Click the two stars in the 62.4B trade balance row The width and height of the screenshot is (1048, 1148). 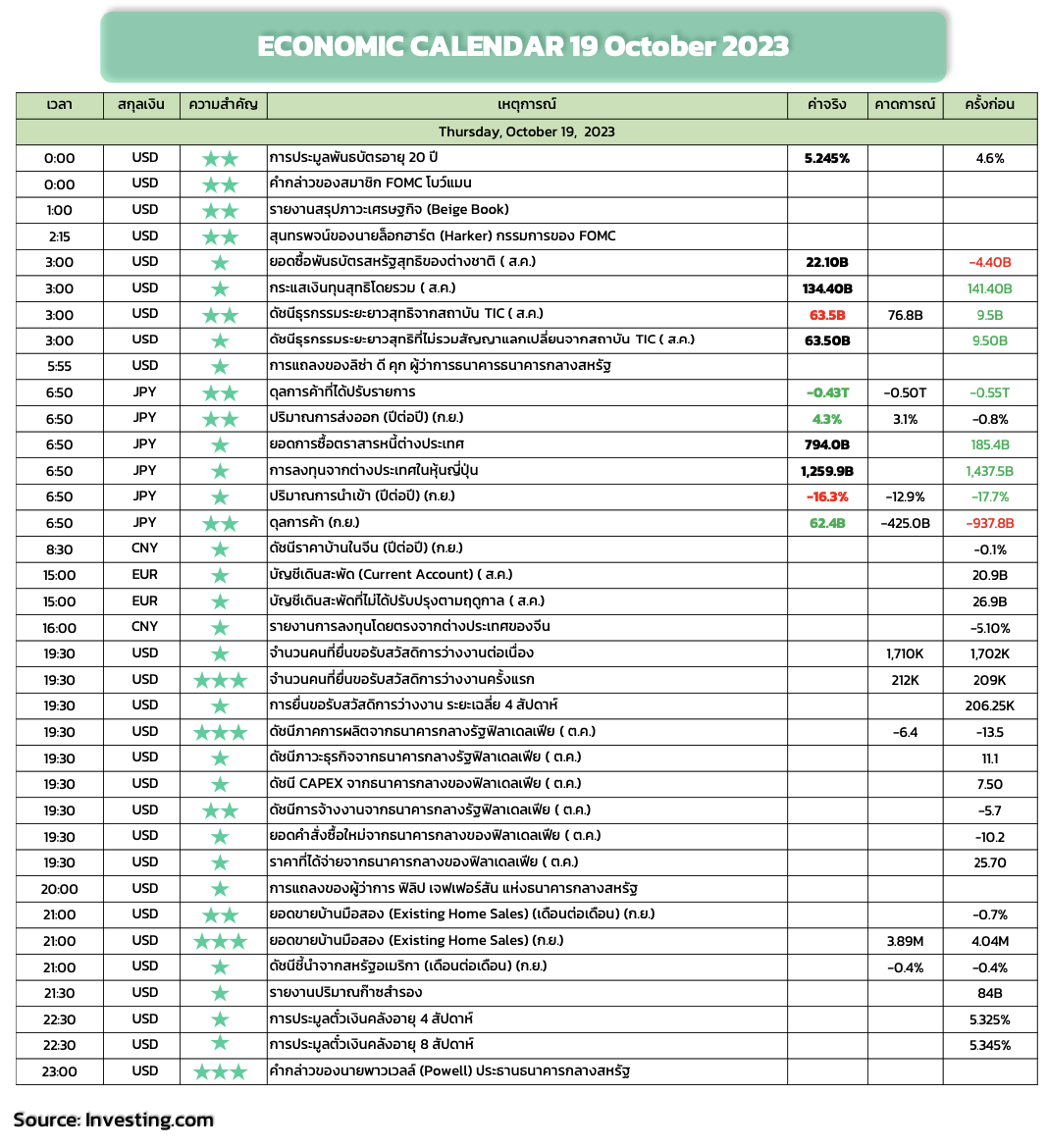(220, 524)
